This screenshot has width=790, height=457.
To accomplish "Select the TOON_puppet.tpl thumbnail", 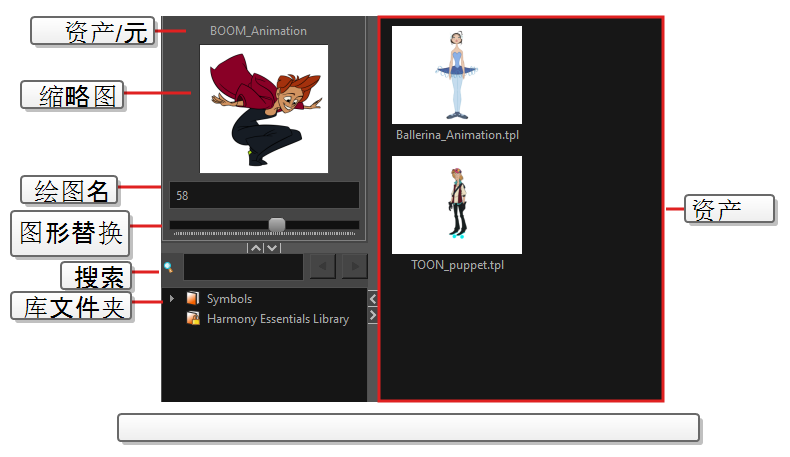I will pyautogui.click(x=456, y=204).
